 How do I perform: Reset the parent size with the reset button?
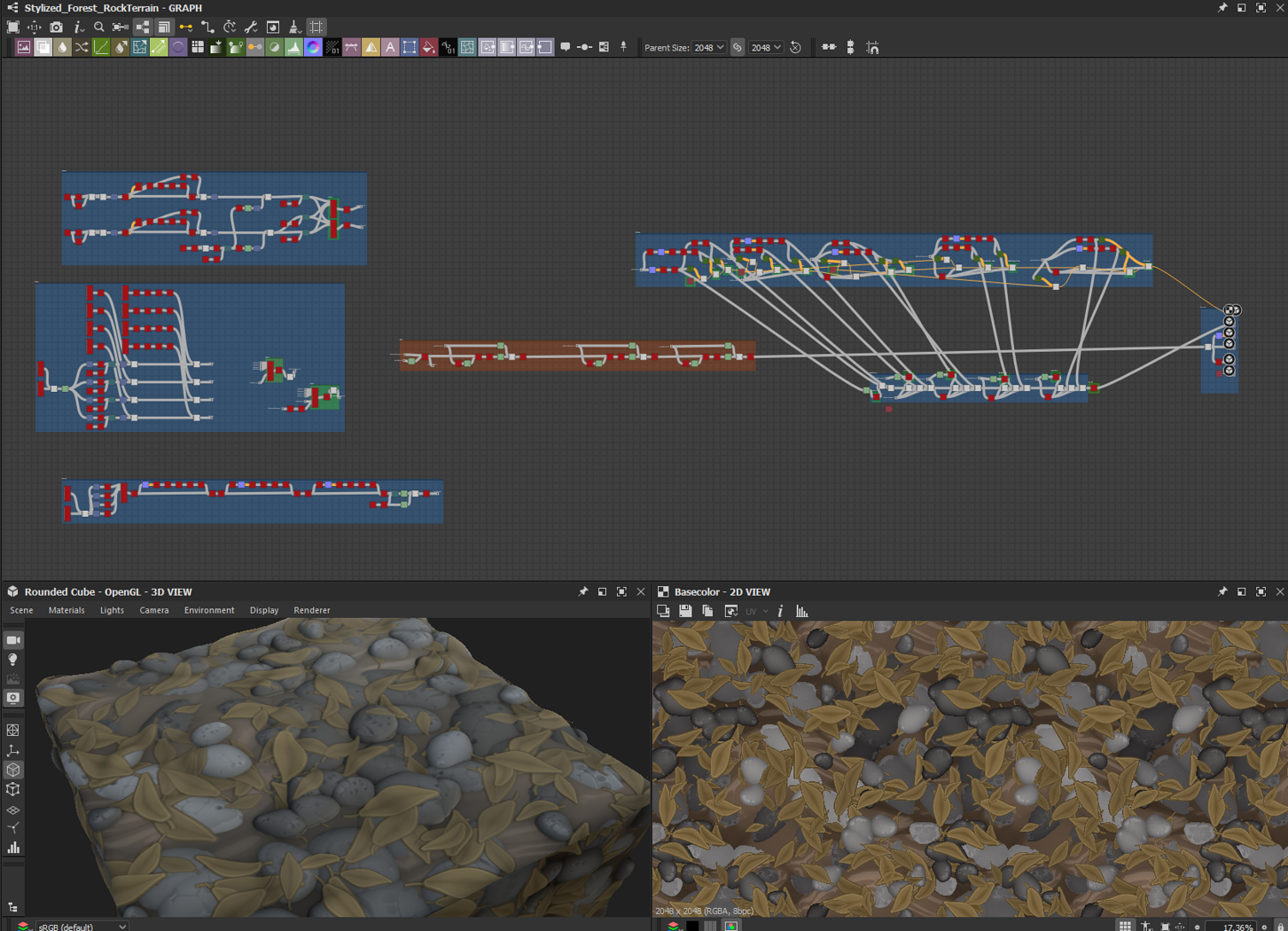(x=796, y=48)
